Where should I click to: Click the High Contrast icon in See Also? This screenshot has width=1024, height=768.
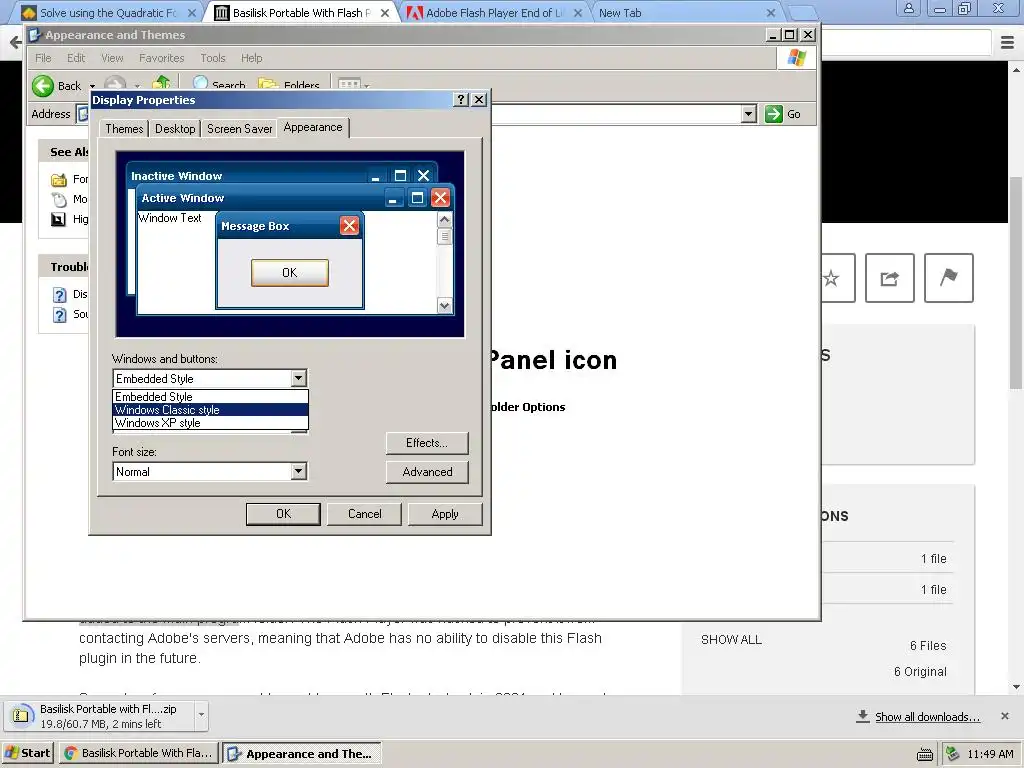click(x=59, y=219)
